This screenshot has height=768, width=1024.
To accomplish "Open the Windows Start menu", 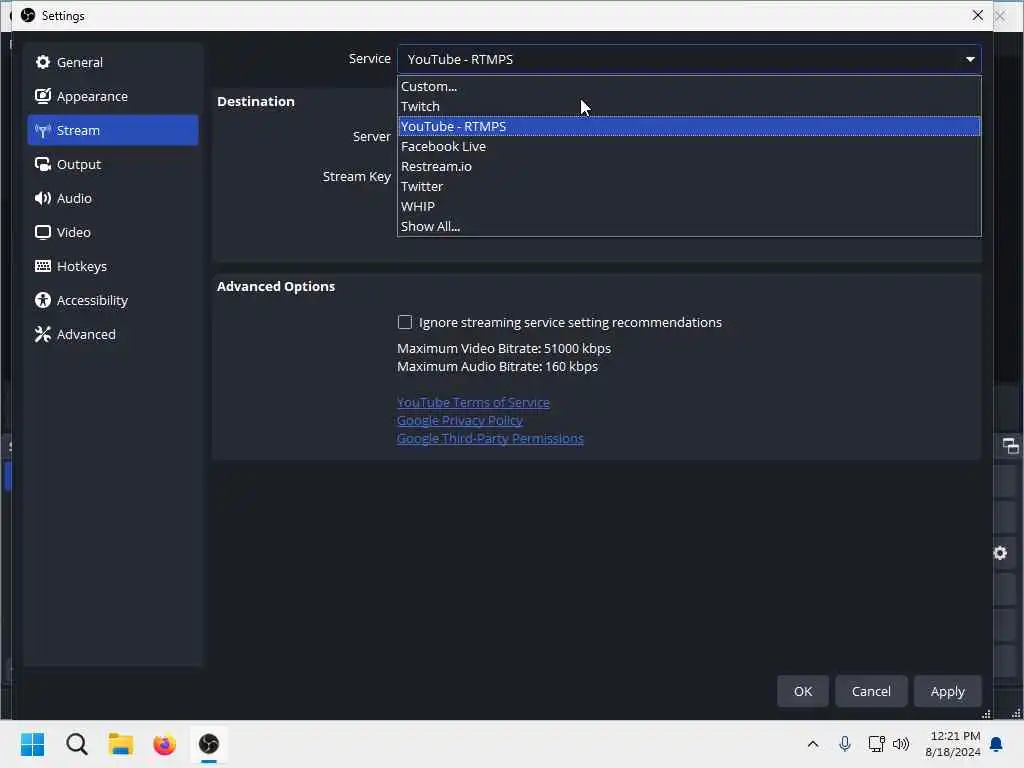I will tap(33, 744).
